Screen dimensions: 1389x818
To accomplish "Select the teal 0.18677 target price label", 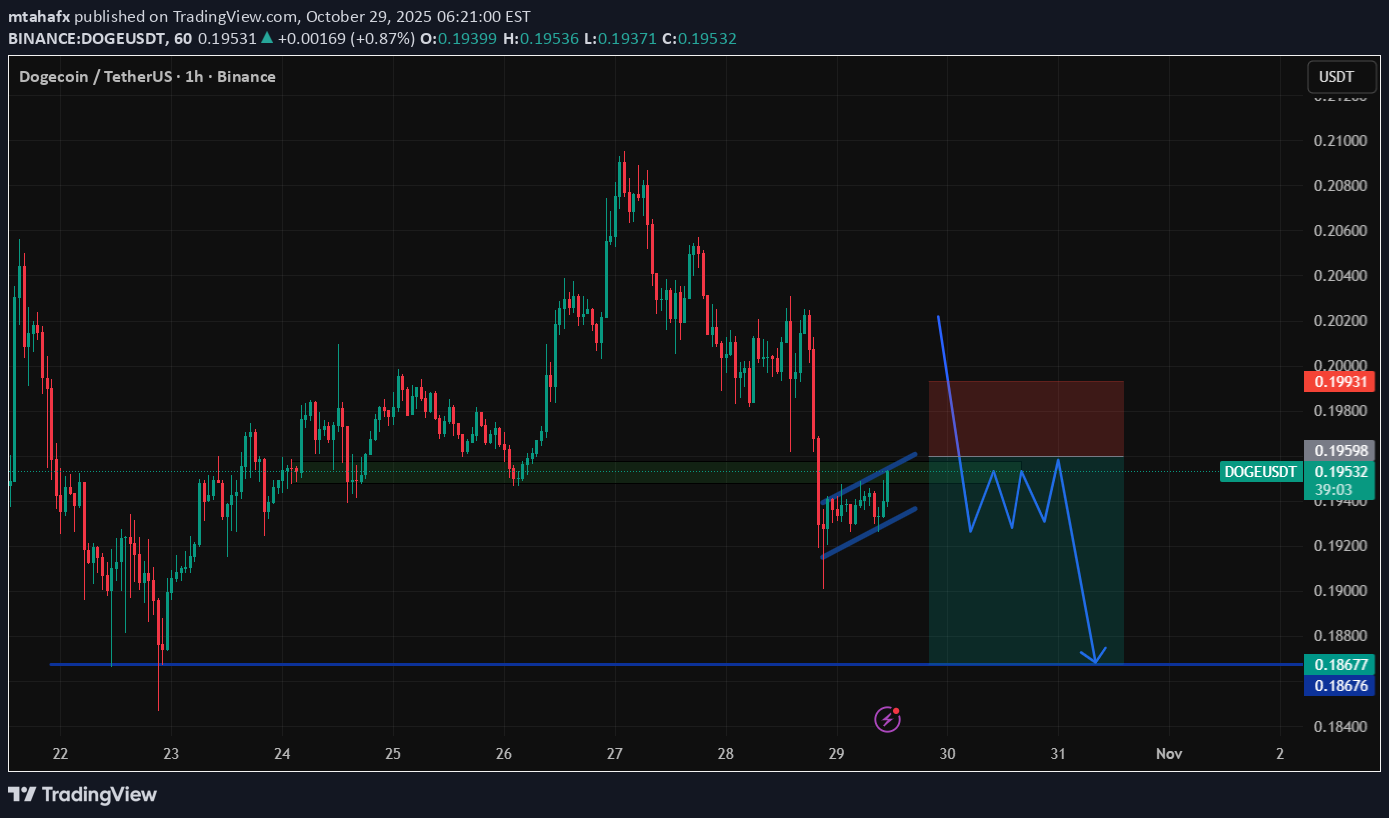I will point(1339,663).
